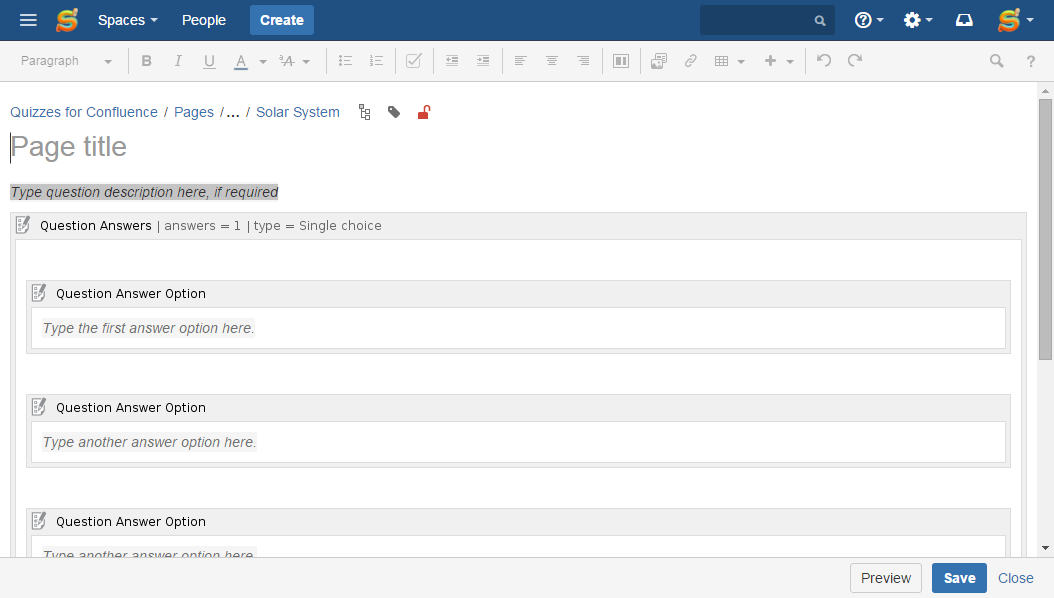Open page location tree icon

tap(364, 112)
